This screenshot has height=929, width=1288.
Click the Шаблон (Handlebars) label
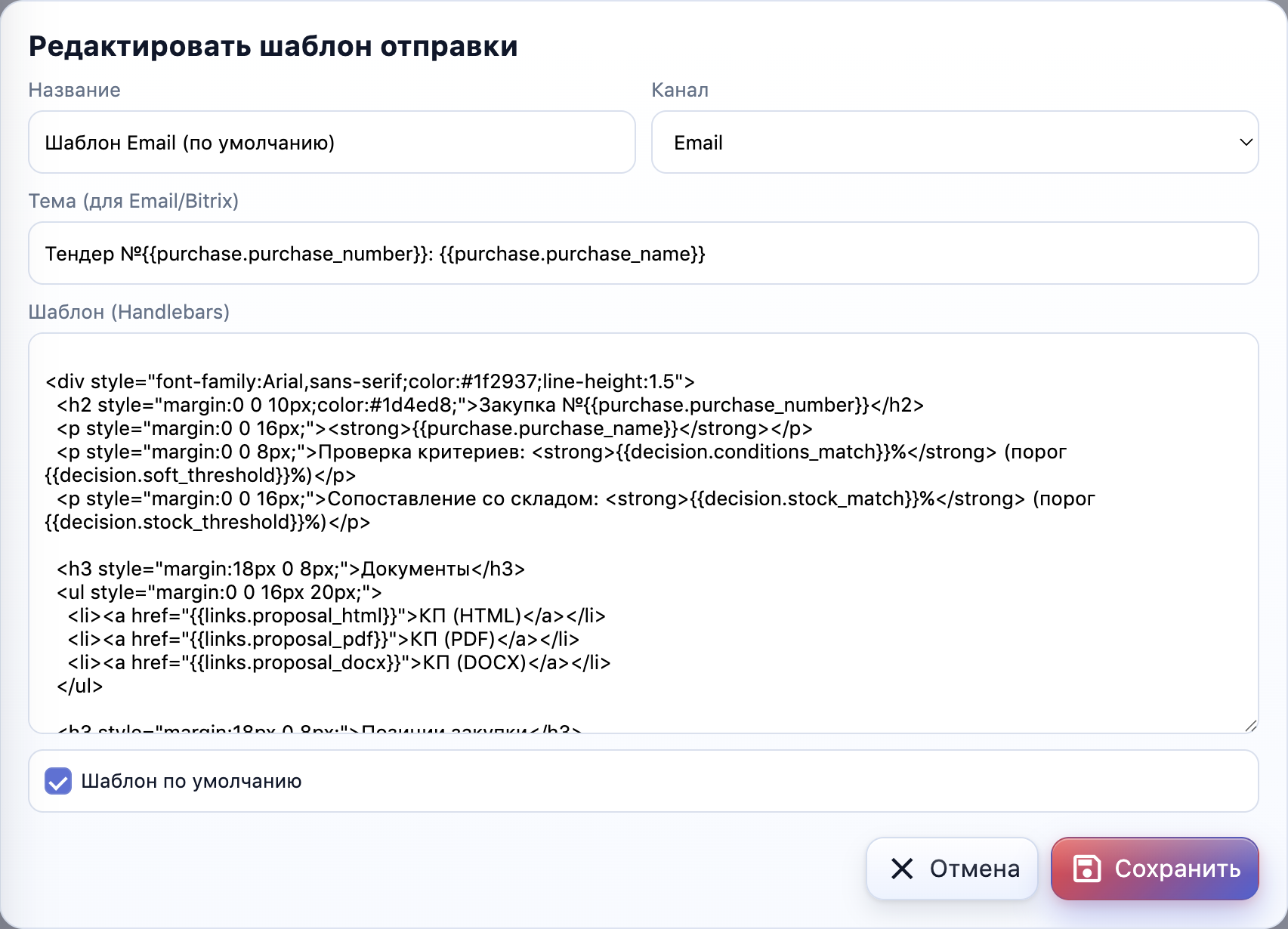point(128,312)
